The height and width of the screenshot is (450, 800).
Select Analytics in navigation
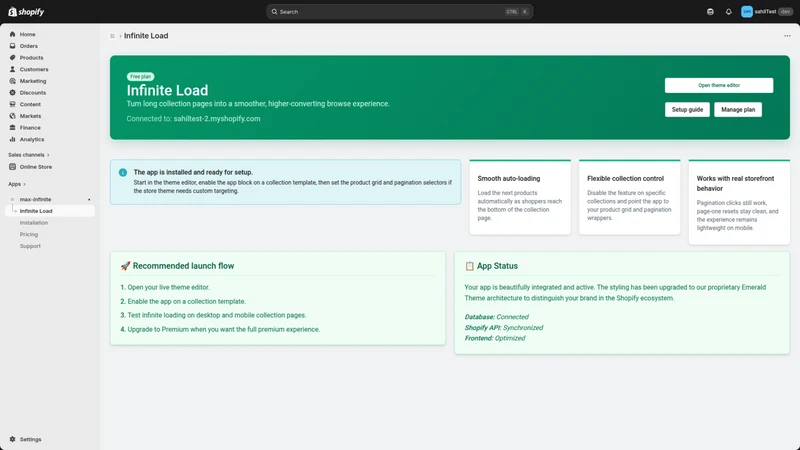(32, 139)
